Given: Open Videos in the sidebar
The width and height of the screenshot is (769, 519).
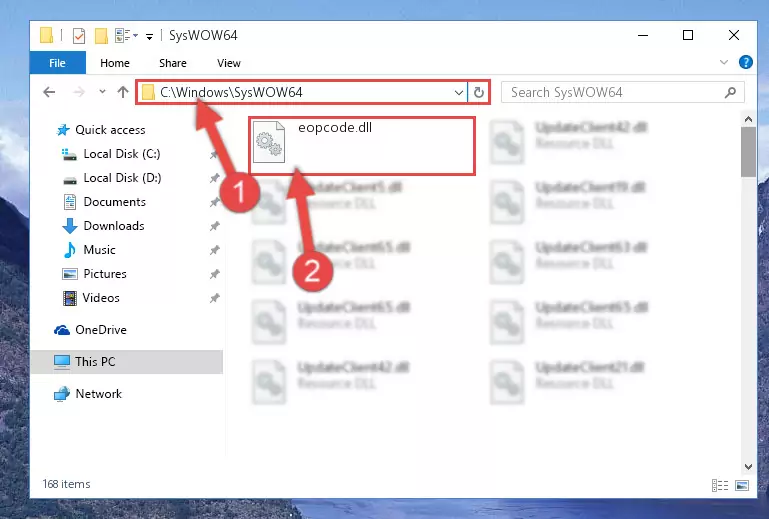Looking at the screenshot, I should coord(101,298).
